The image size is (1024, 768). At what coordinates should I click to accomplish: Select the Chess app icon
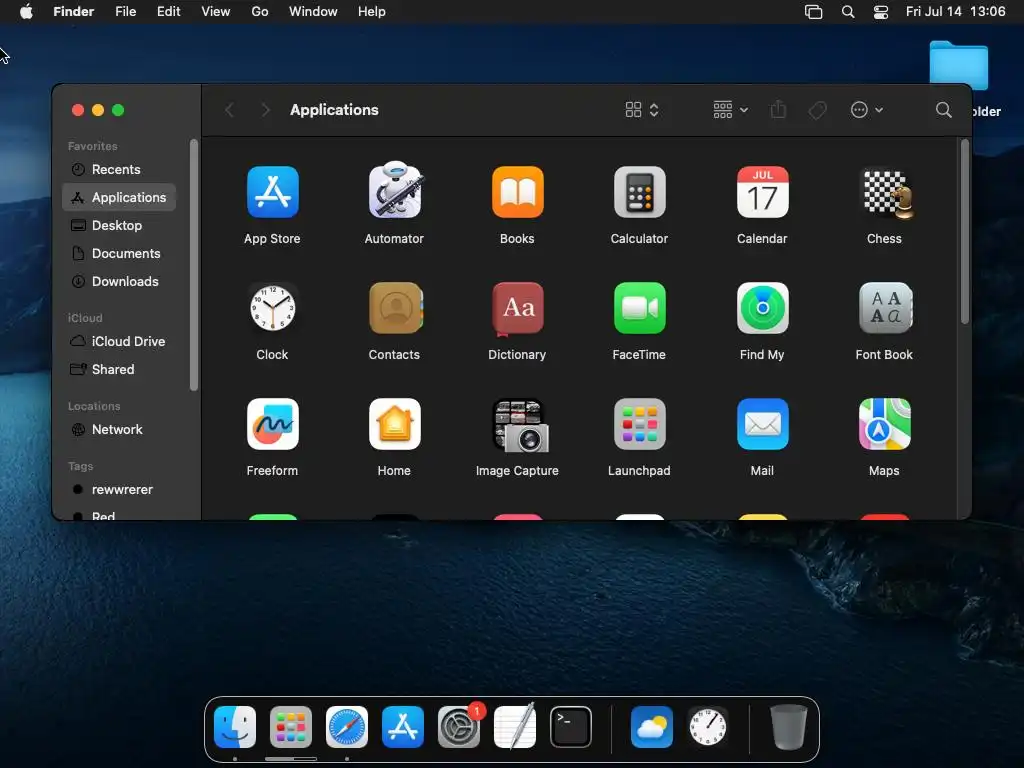[x=885, y=192]
